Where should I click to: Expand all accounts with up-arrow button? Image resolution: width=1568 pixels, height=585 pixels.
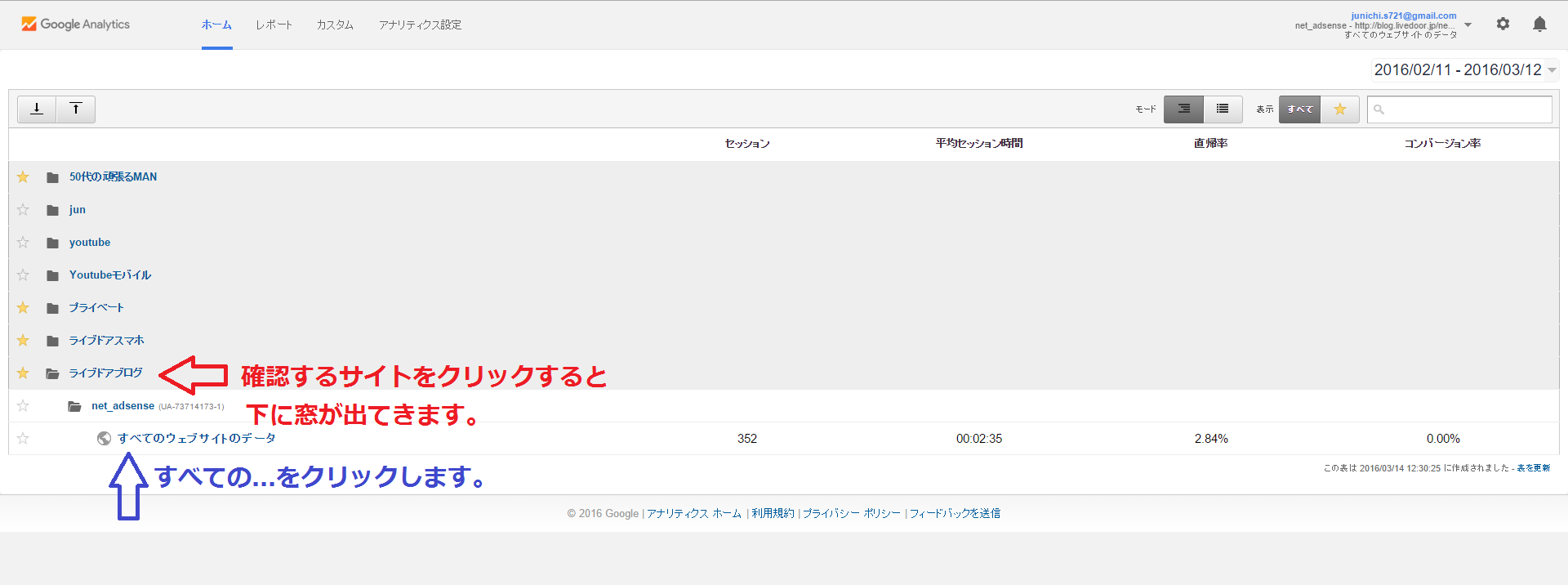point(76,109)
